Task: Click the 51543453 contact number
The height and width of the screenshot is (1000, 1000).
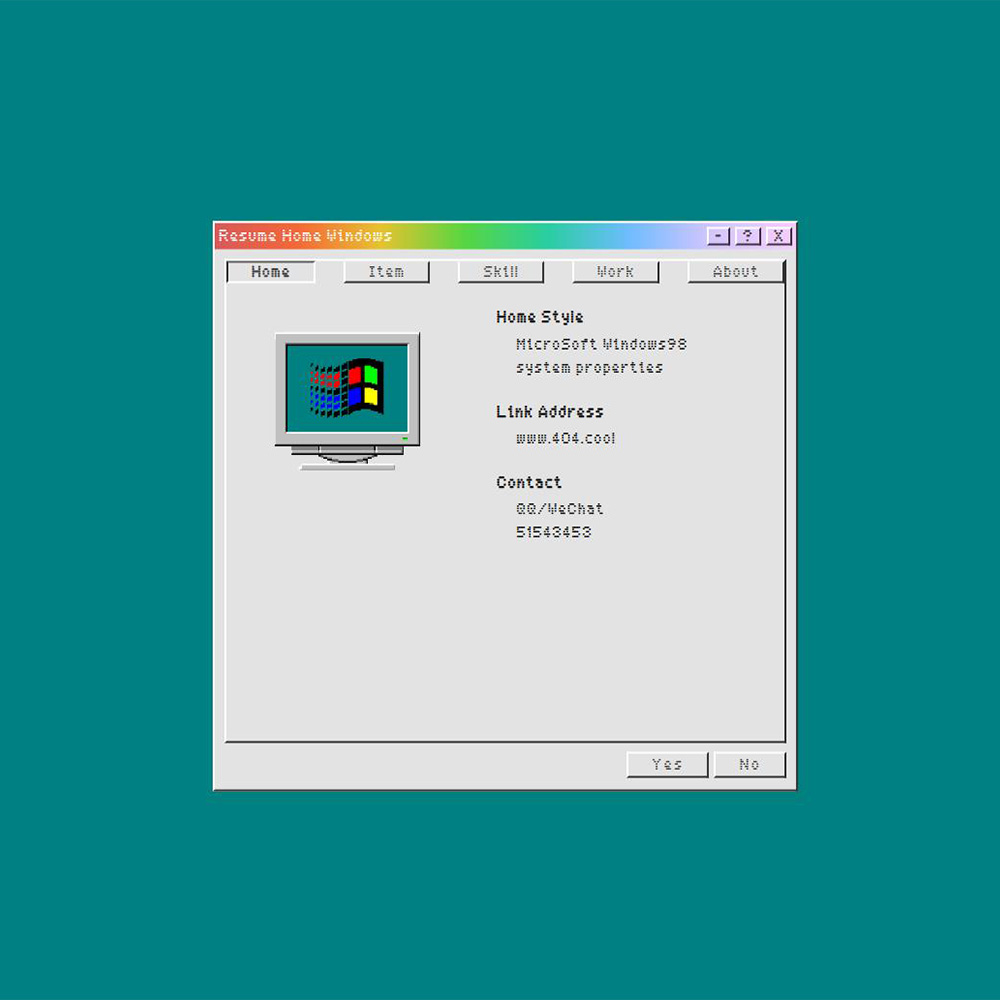Action: 554,533
